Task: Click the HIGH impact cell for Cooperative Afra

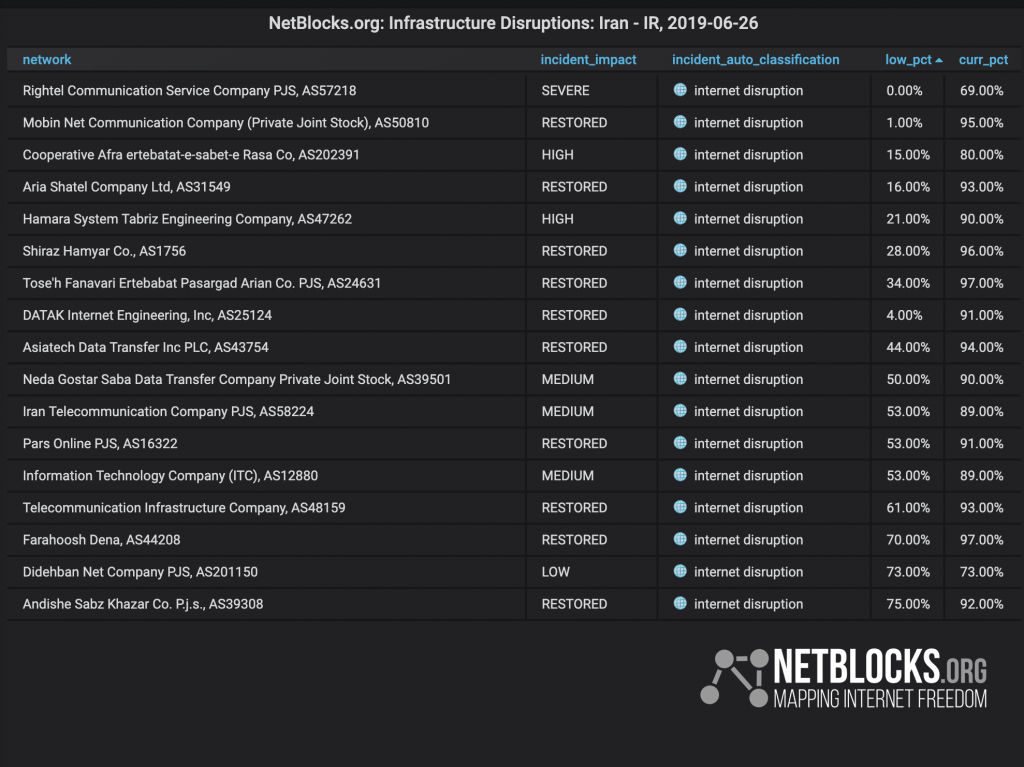Action: coord(558,155)
